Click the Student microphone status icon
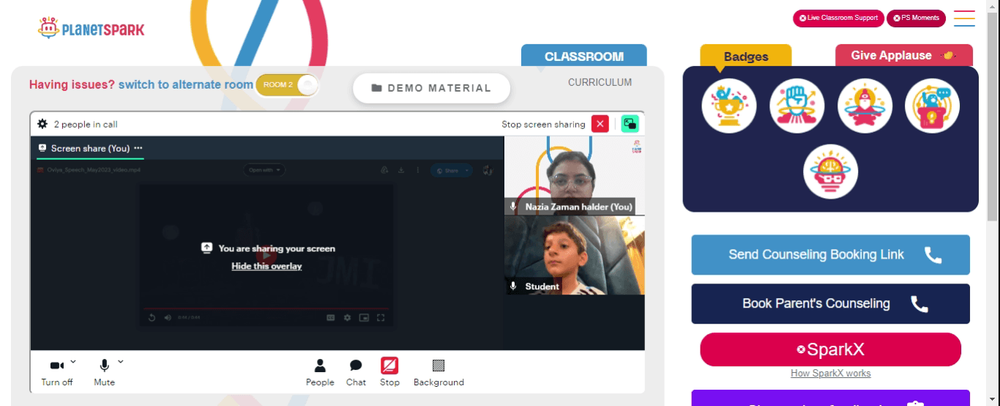Screen dimensions: 1000x406 (513, 286)
